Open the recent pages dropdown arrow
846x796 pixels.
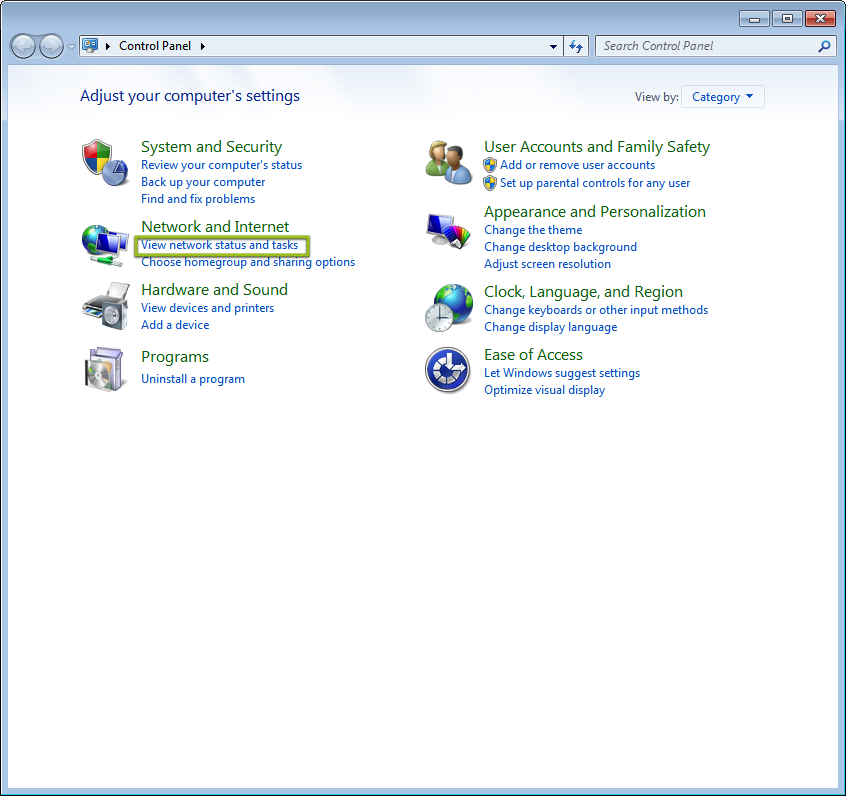pyautogui.click(x=71, y=47)
